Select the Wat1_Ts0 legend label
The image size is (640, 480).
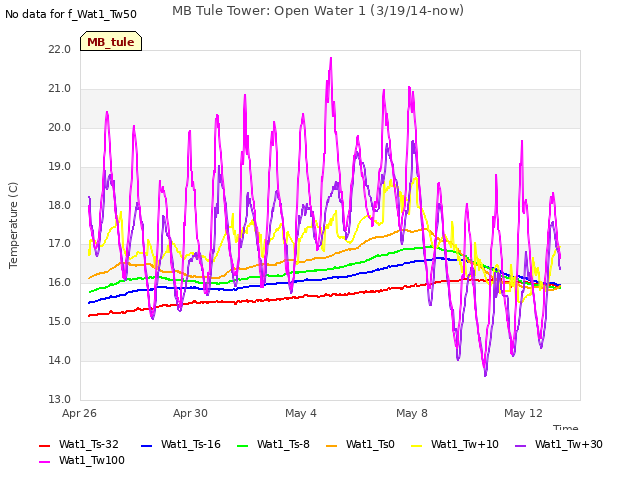tap(370, 444)
